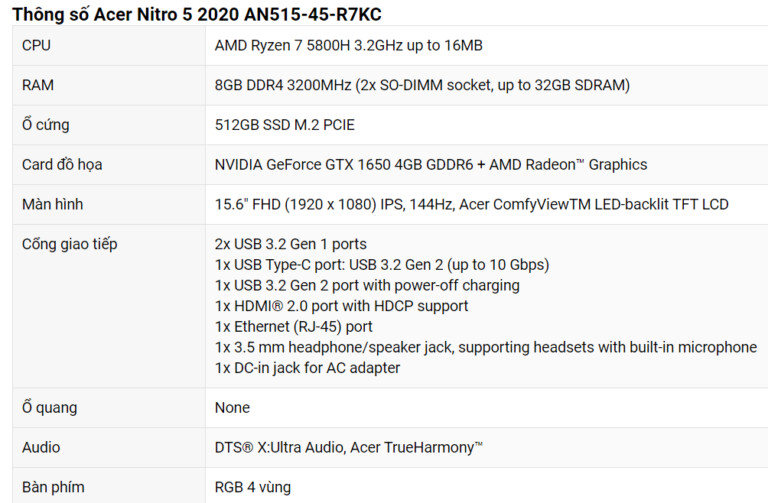The image size is (768, 503).
Task: Click RGB 4 vùng keyboard value
Action: click(253, 487)
